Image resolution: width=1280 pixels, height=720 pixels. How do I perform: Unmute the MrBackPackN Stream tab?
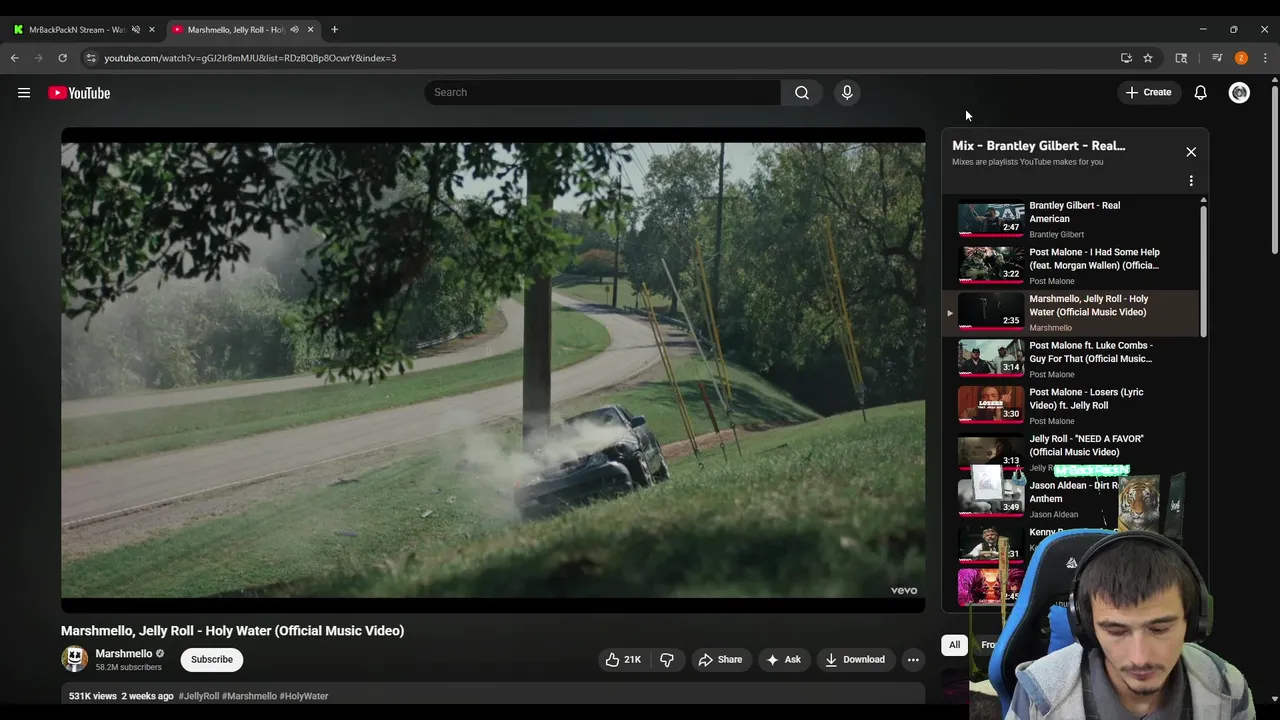coord(136,29)
